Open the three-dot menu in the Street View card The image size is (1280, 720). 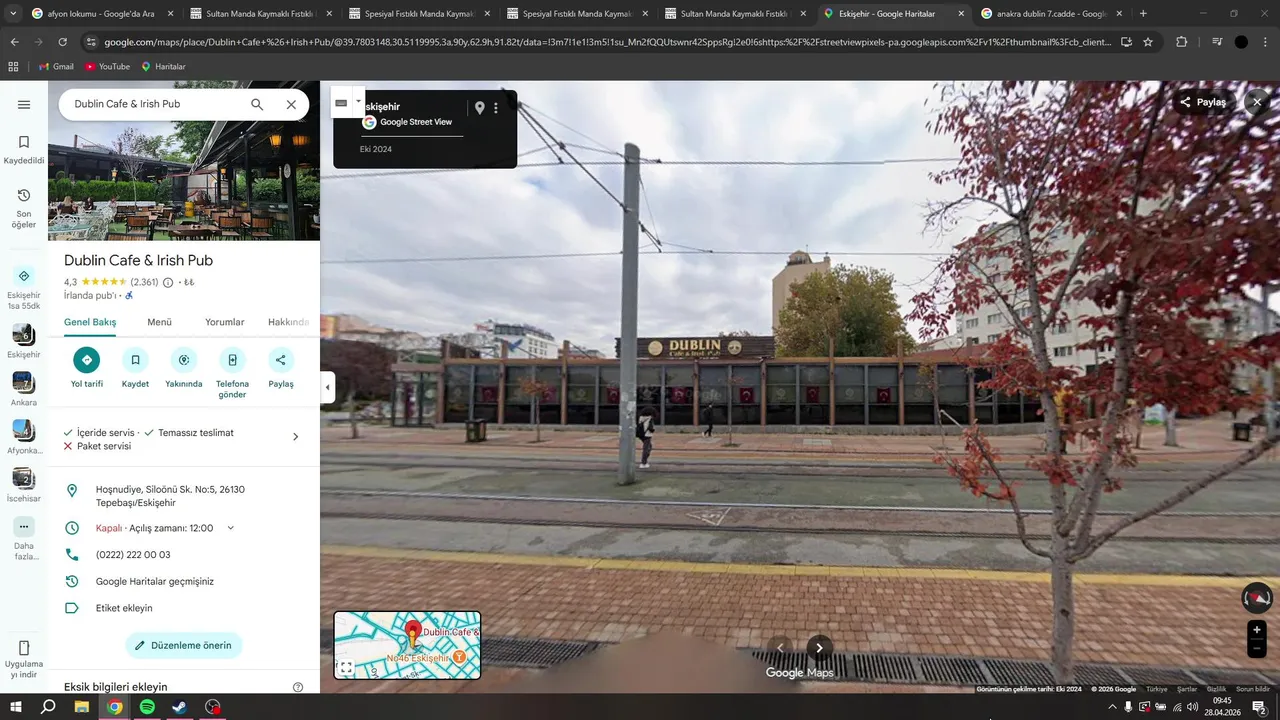496,108
